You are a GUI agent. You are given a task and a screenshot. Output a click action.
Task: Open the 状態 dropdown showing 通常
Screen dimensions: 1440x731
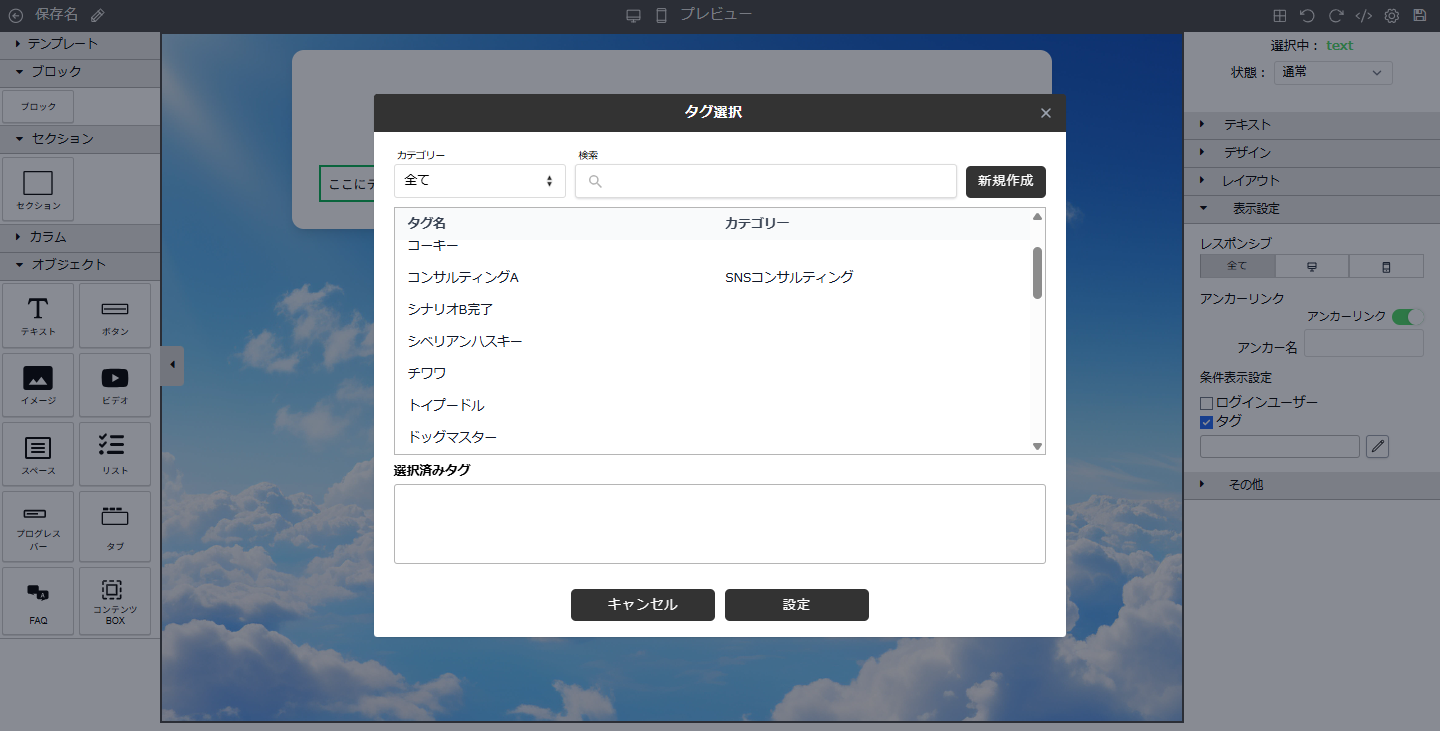(x=1333, y=72)
